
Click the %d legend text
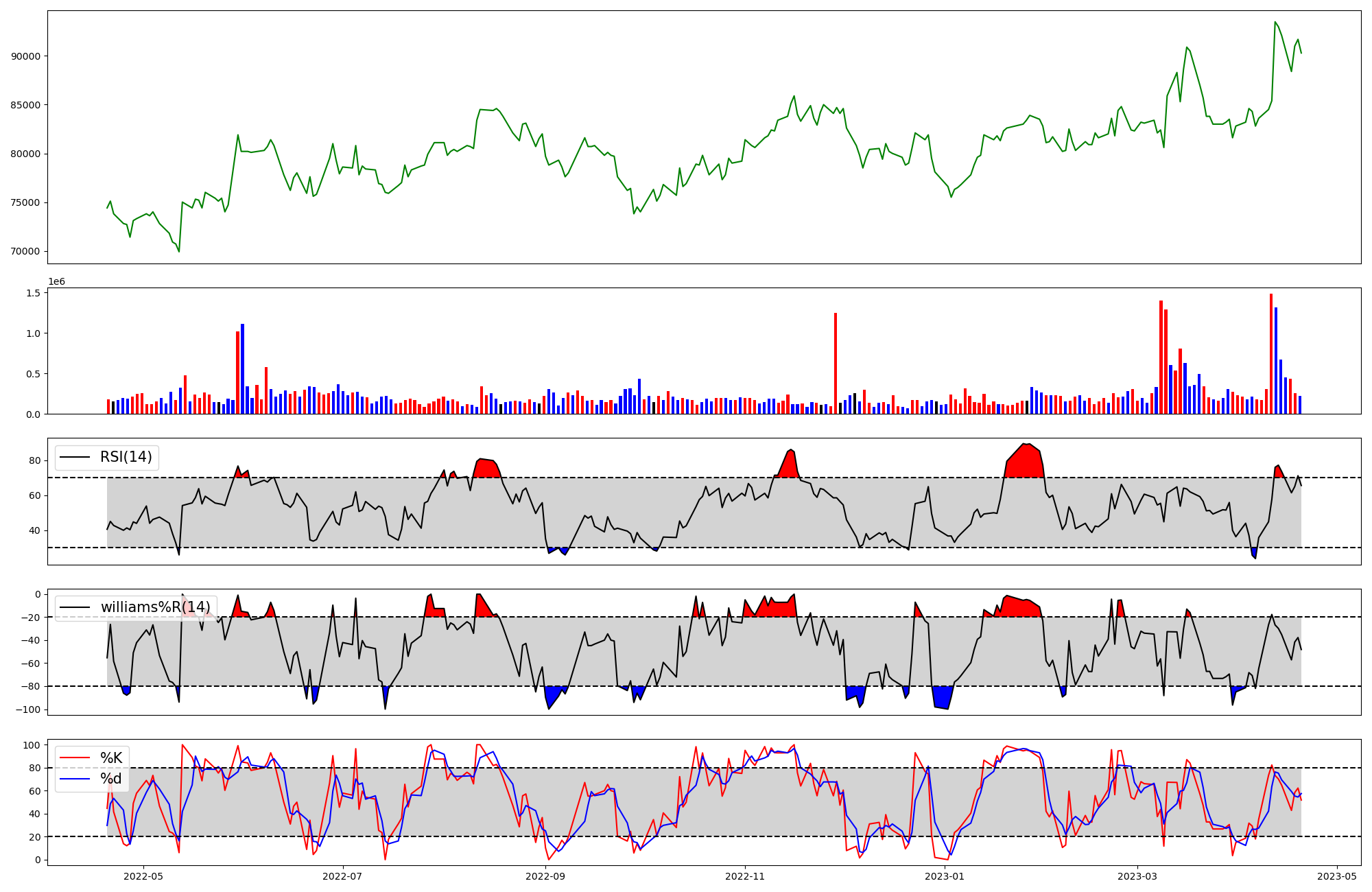(111, 779)
